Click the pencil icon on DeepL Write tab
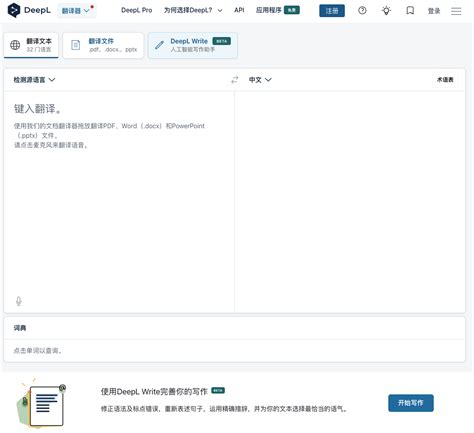The height and width of the screenshot is (433, 474). click(159, 45)
